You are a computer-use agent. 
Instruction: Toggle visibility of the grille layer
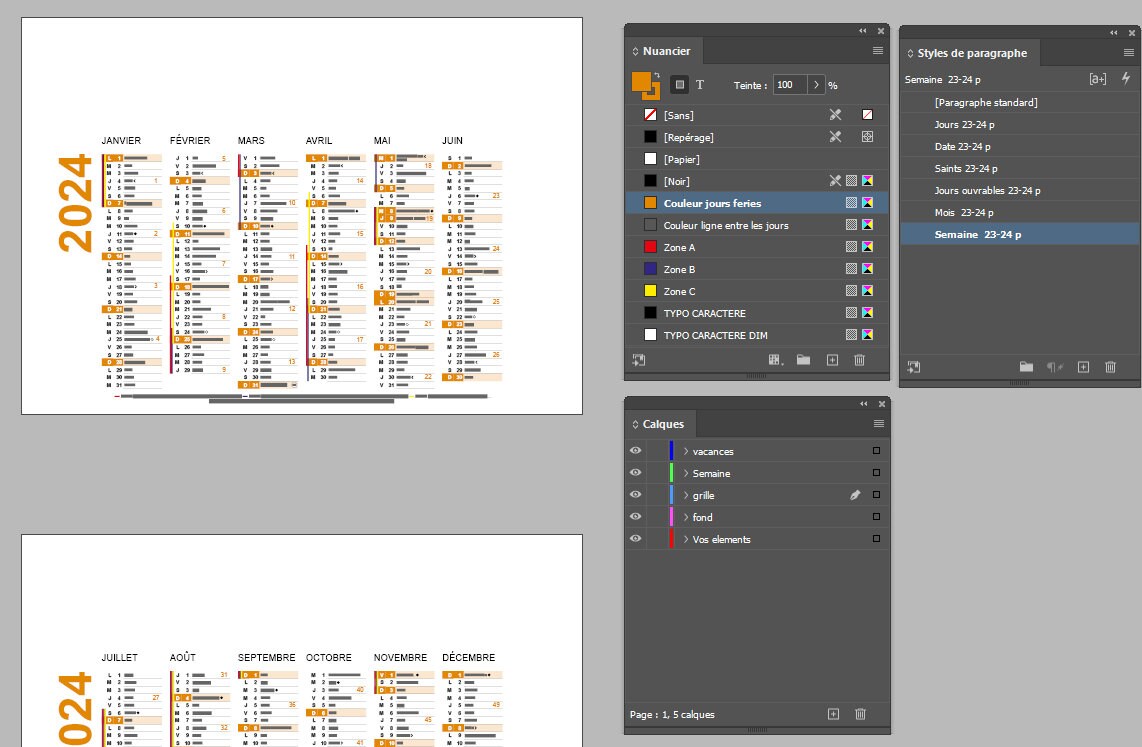635,494
